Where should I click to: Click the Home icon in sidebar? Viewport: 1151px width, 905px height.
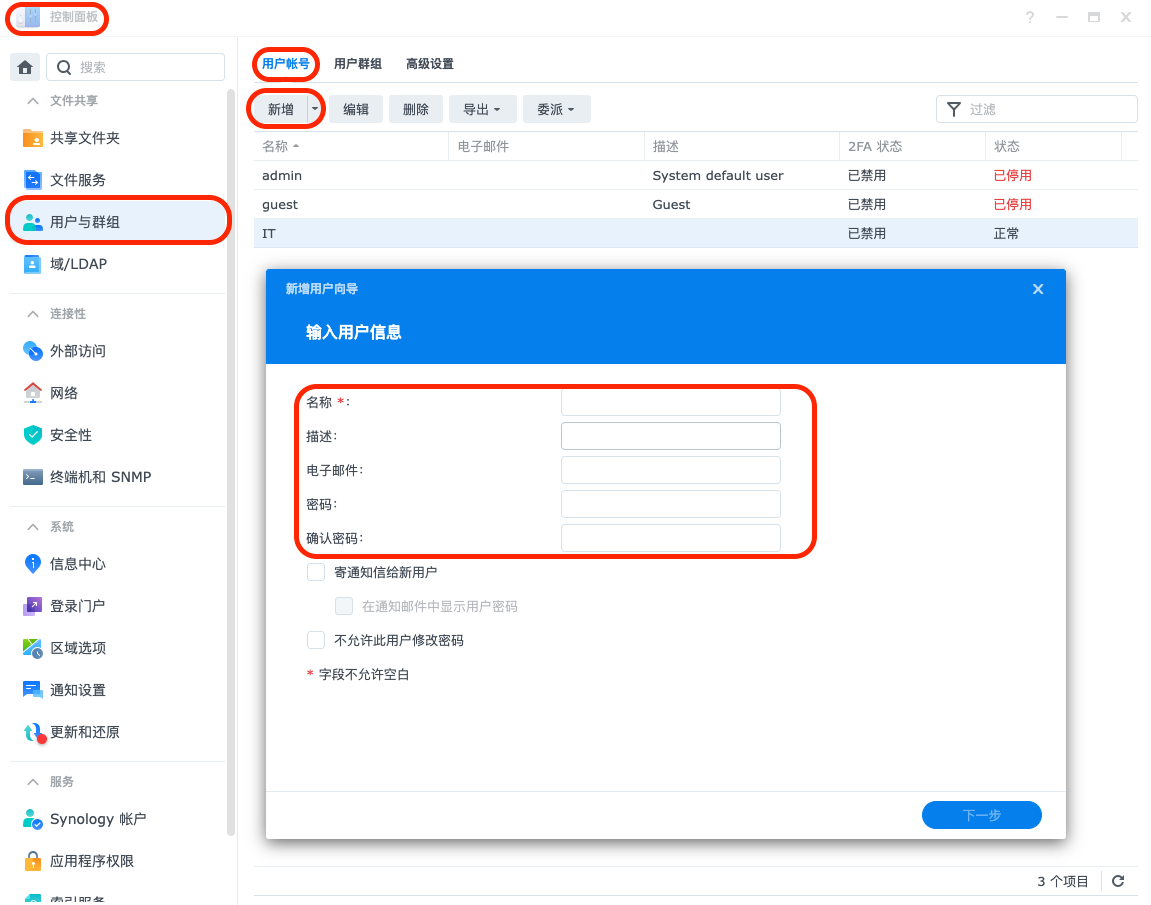25,67
